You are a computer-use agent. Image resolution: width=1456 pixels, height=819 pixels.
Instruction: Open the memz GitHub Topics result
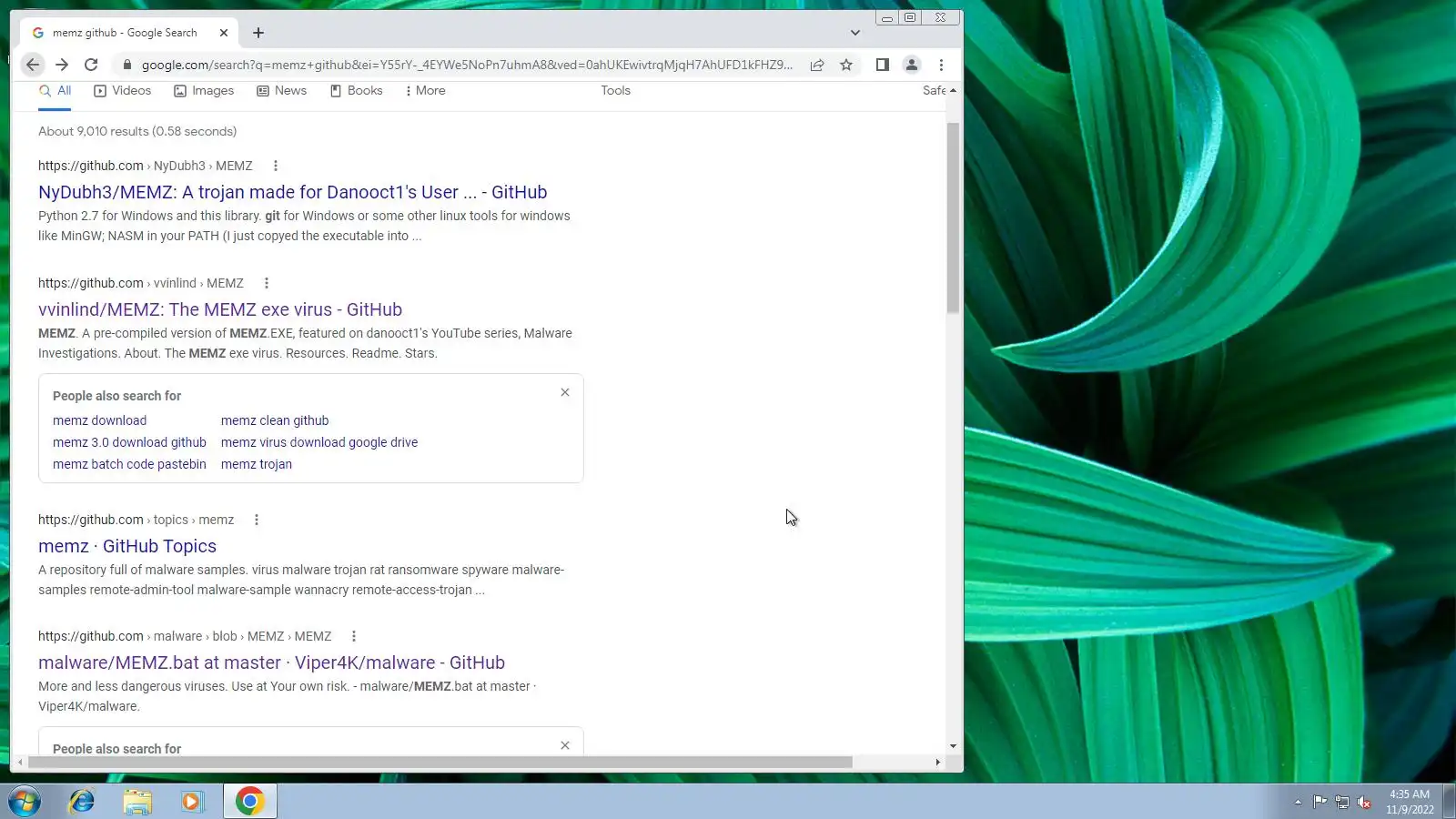click(127, 546)
